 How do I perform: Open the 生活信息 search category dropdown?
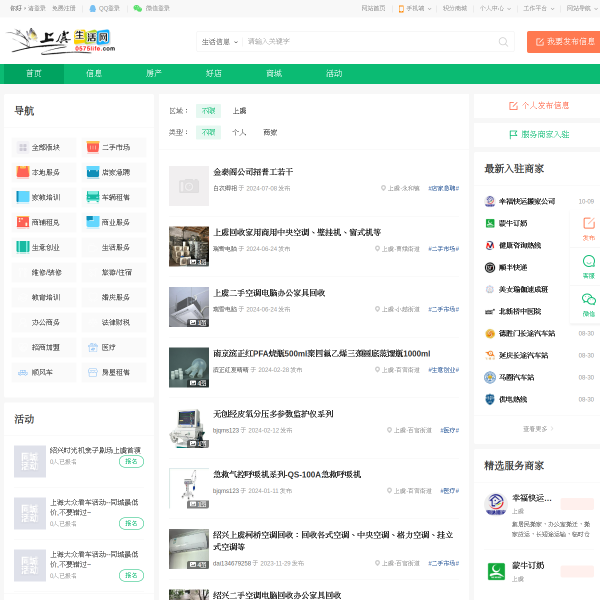[x=220, y=42]
